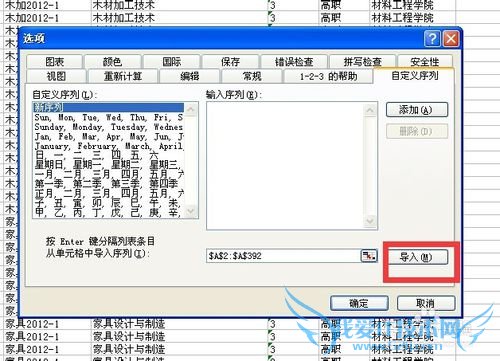Image resolution: width=500 pixels, height=361 pixels.
Task: Select the 第一季, 第二季 entry
Action: [x=108, y=184]
